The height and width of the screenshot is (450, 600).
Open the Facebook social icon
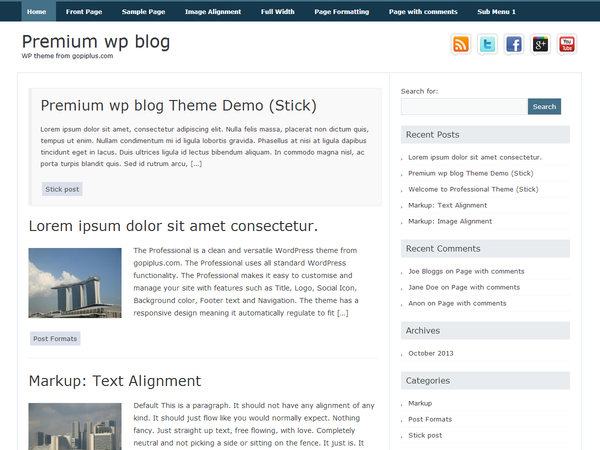pos(514,44)
